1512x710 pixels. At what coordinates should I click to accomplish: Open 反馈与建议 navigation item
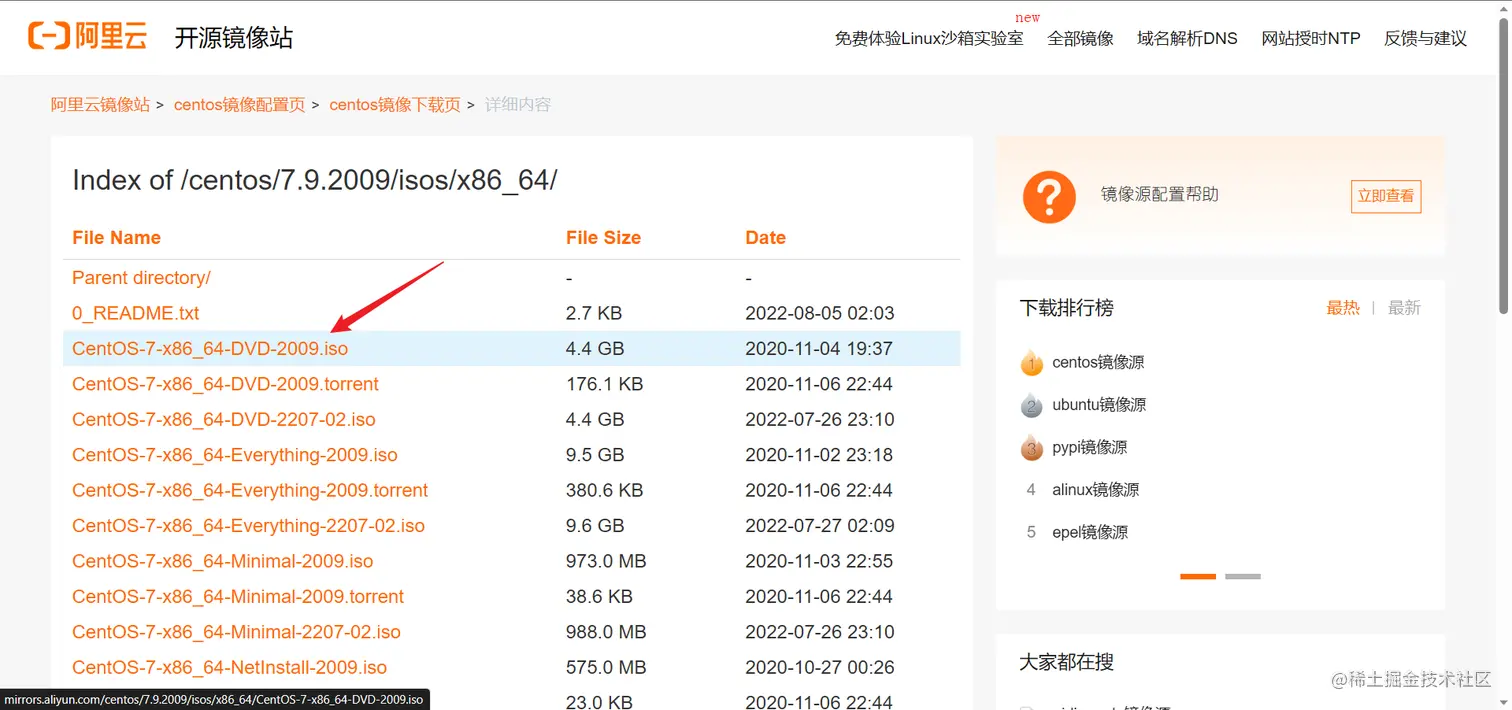tap(1425, 38)
